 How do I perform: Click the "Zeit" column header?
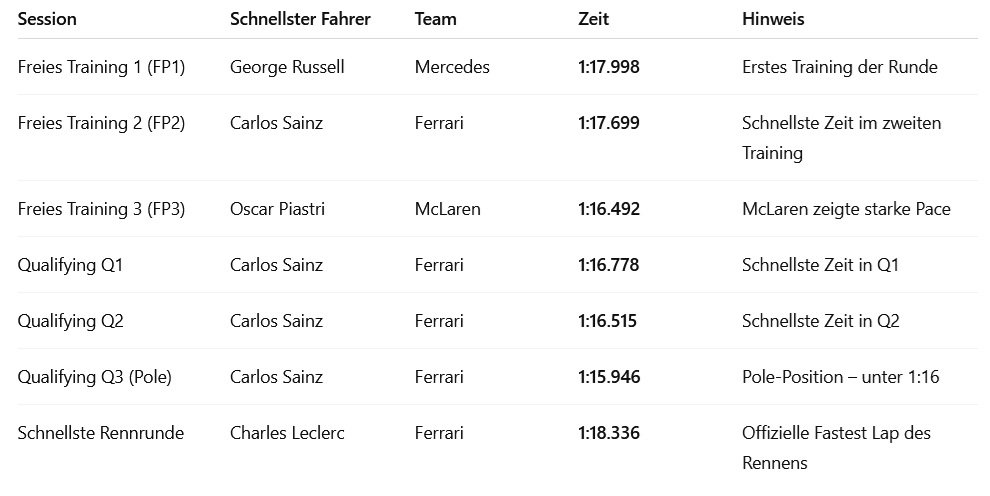click(593, 19)
